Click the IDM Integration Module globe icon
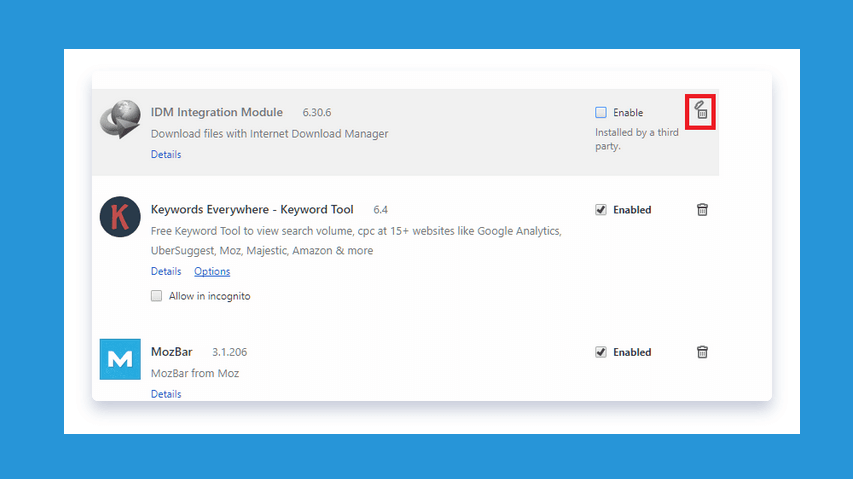Viewport: 853px width, 479px height. [120, 119]
